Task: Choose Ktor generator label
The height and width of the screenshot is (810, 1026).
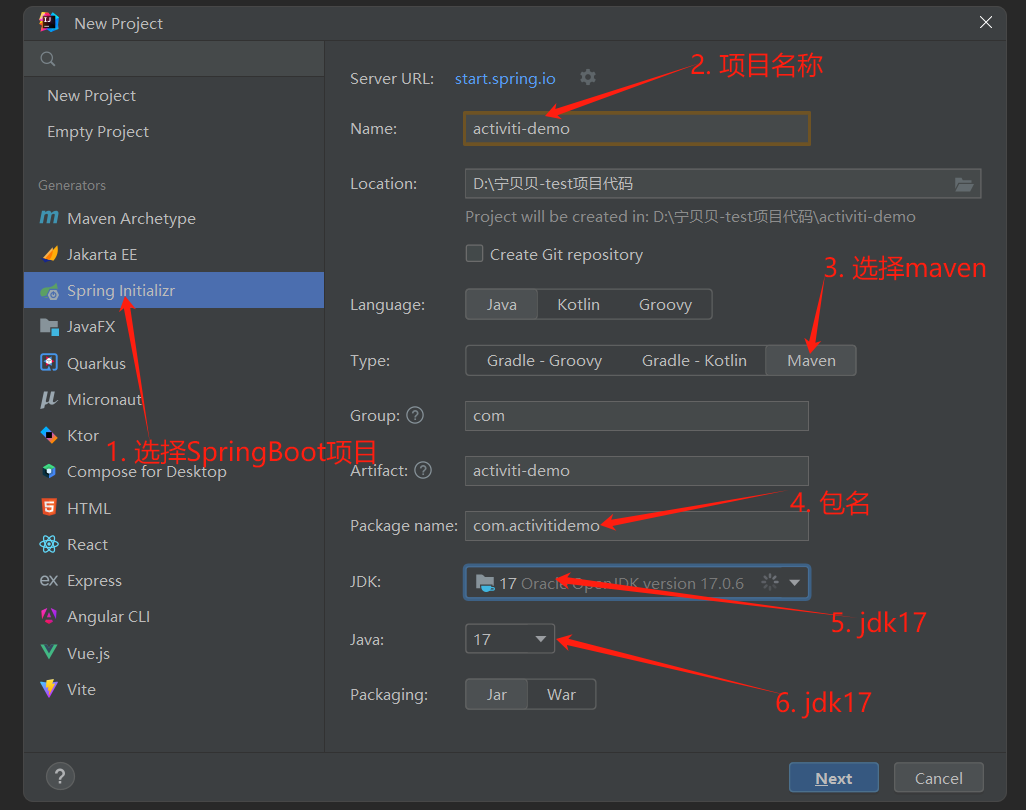Action: point(83,435)
